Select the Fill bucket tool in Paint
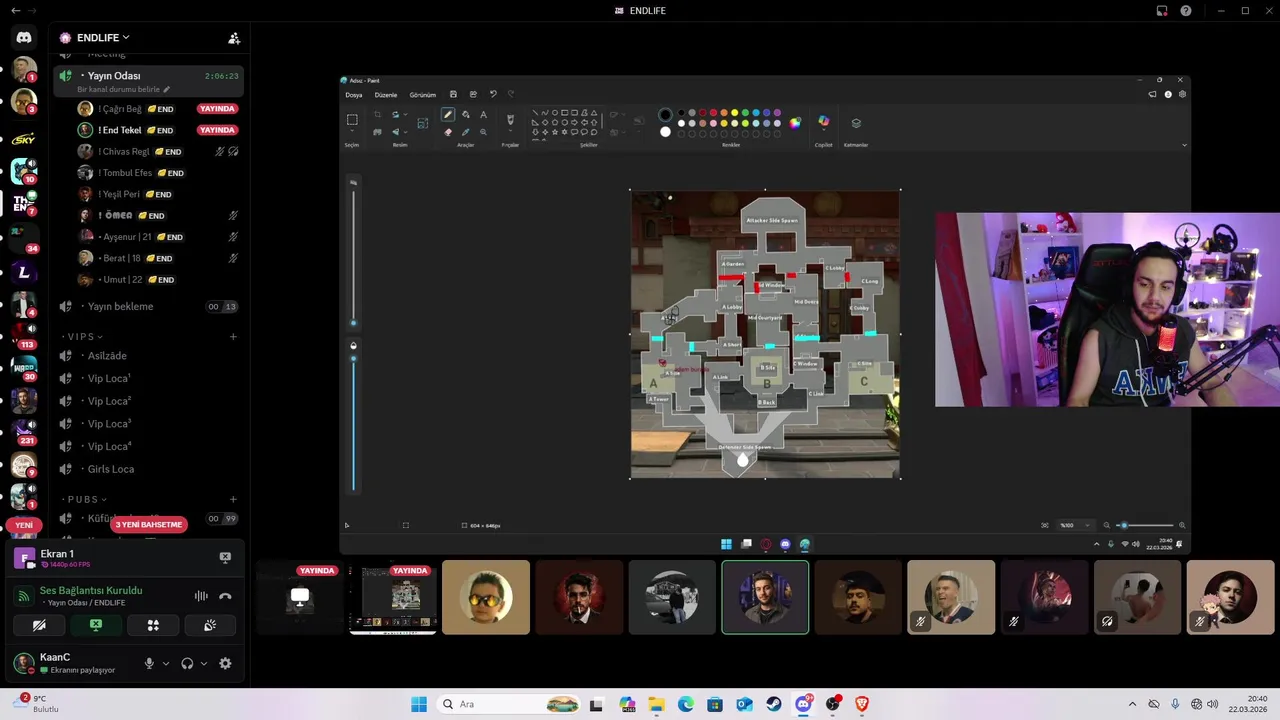1280x720 pixels. click(x=465, y=115)
